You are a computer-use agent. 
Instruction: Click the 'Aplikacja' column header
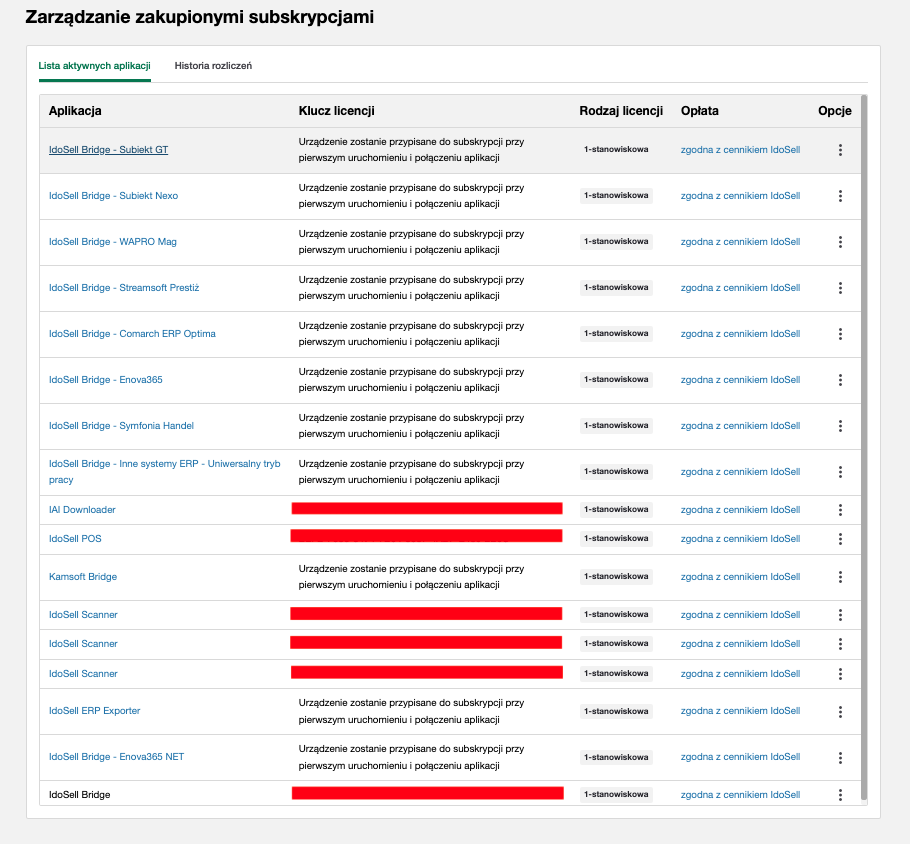click(75, 111)
